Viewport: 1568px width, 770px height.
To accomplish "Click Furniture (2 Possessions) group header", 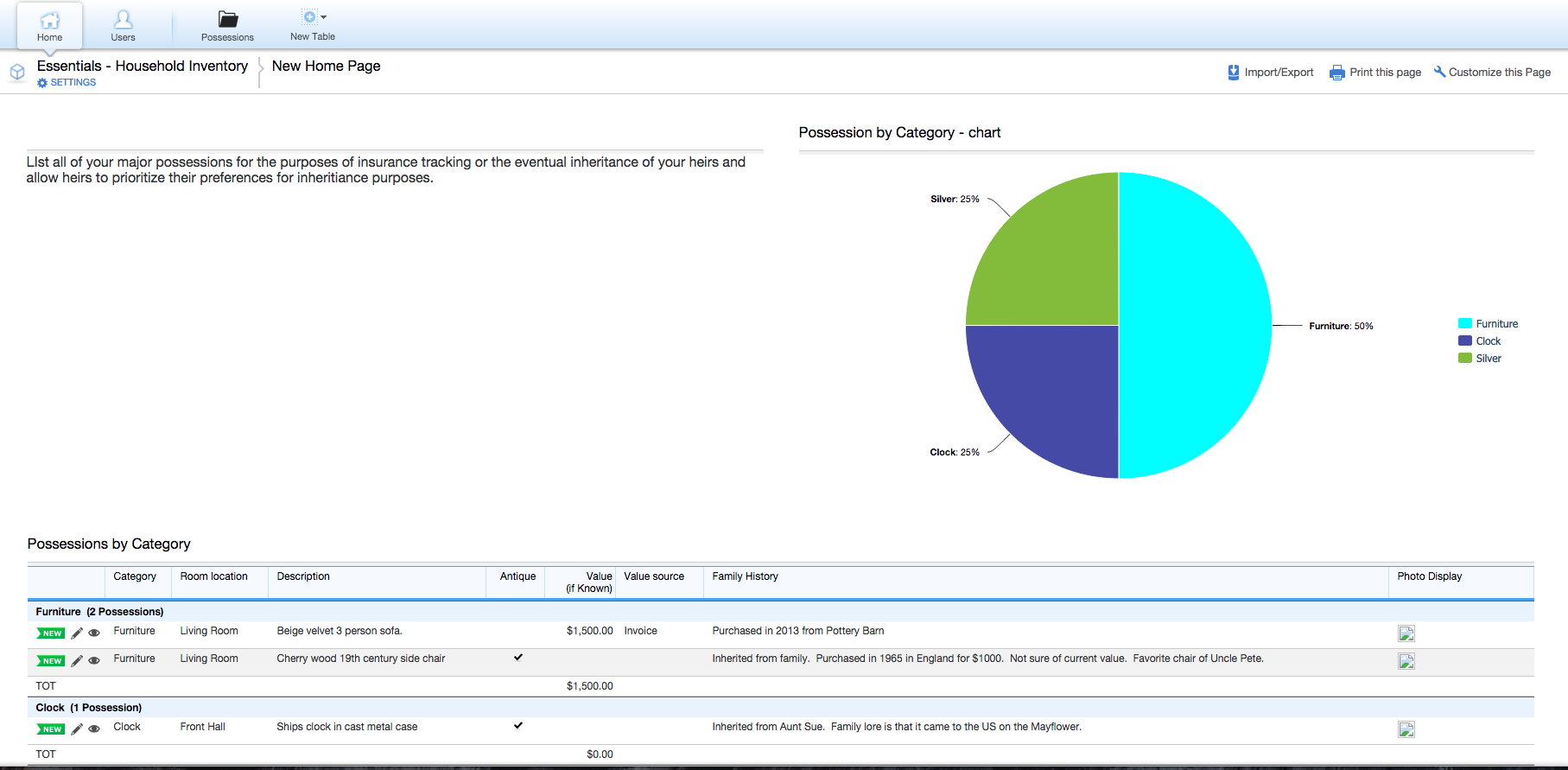I will (99, 612).
